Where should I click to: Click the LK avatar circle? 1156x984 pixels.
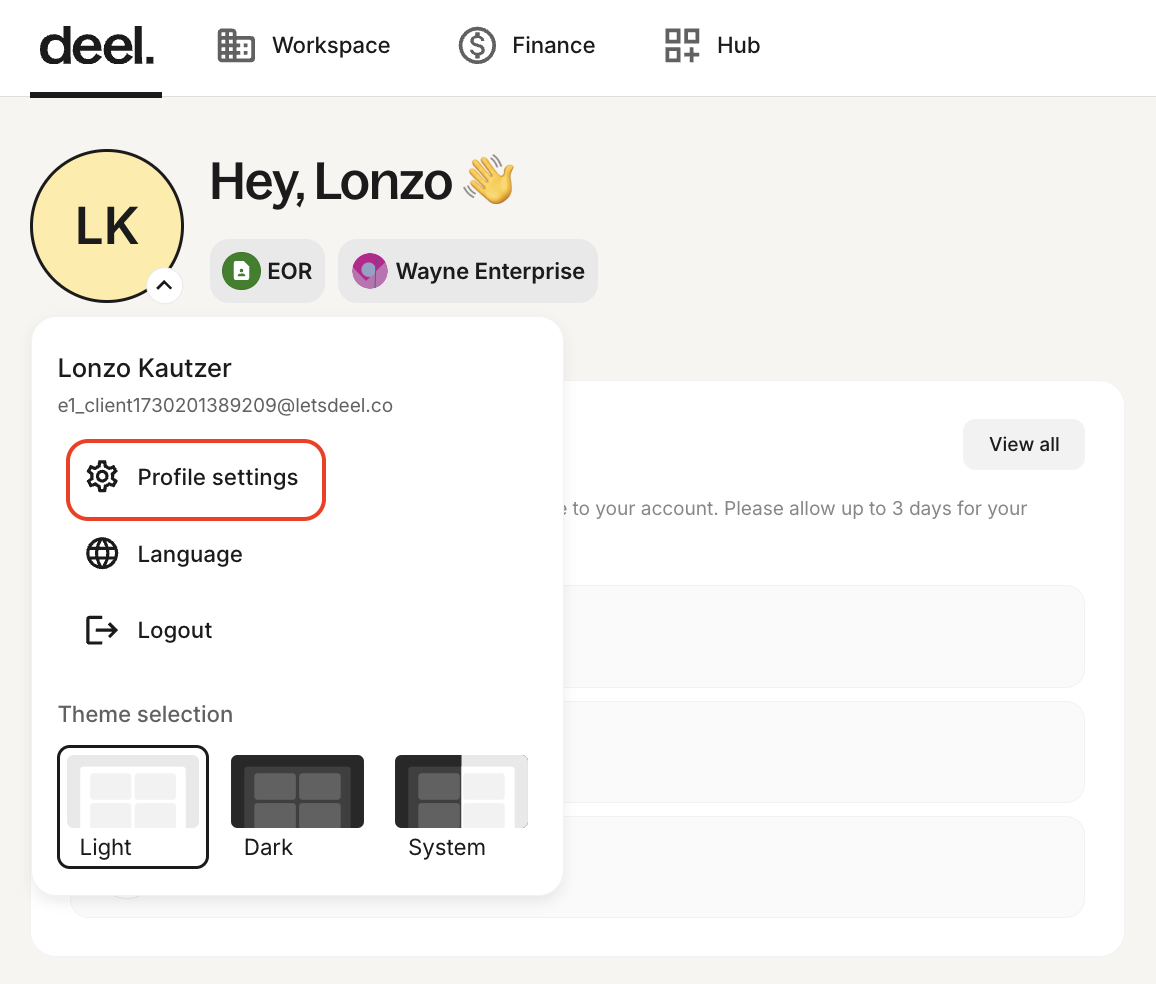tap(106, 225)
